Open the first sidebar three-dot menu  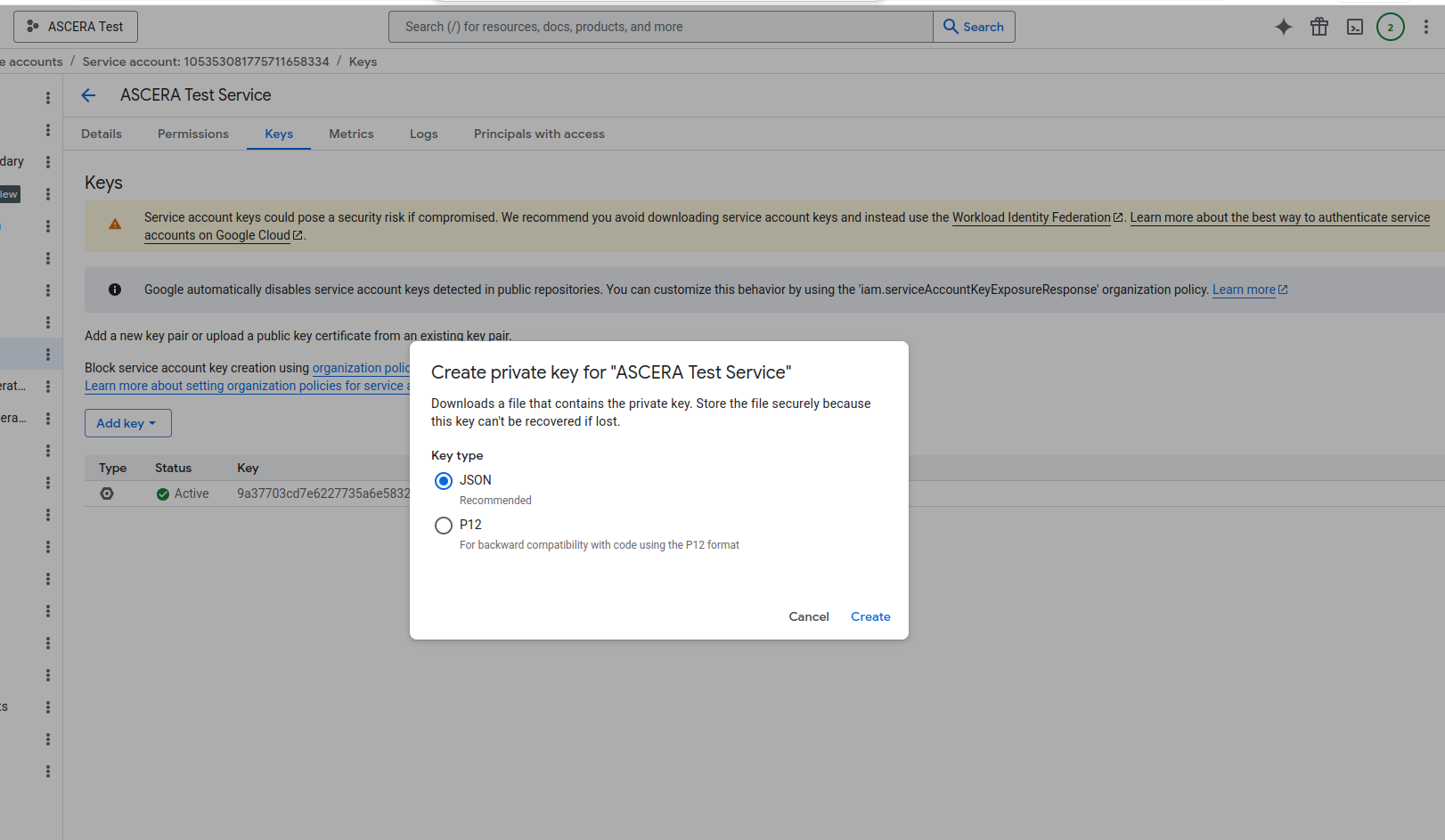click(48, 98)
